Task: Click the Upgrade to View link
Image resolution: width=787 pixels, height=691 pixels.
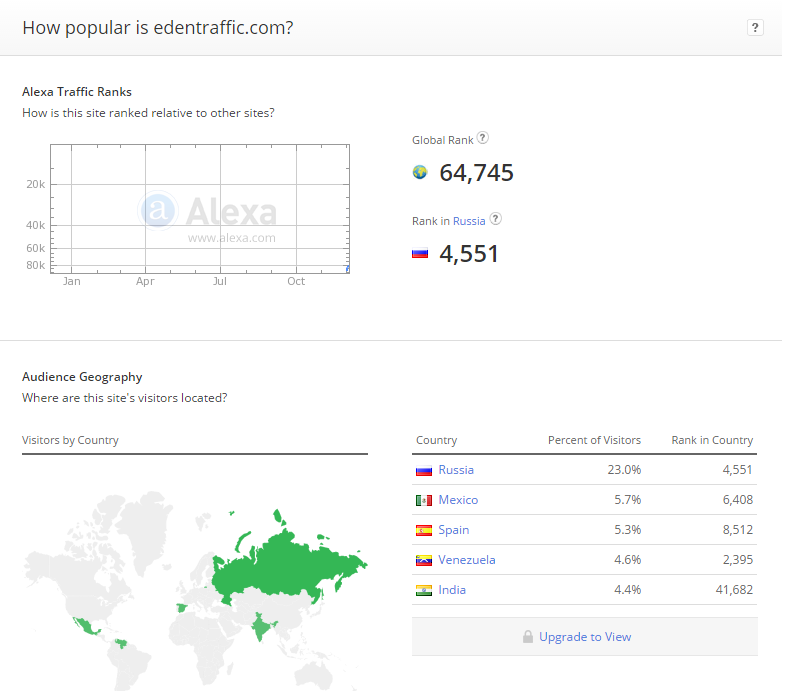Action: click(585, 637)
